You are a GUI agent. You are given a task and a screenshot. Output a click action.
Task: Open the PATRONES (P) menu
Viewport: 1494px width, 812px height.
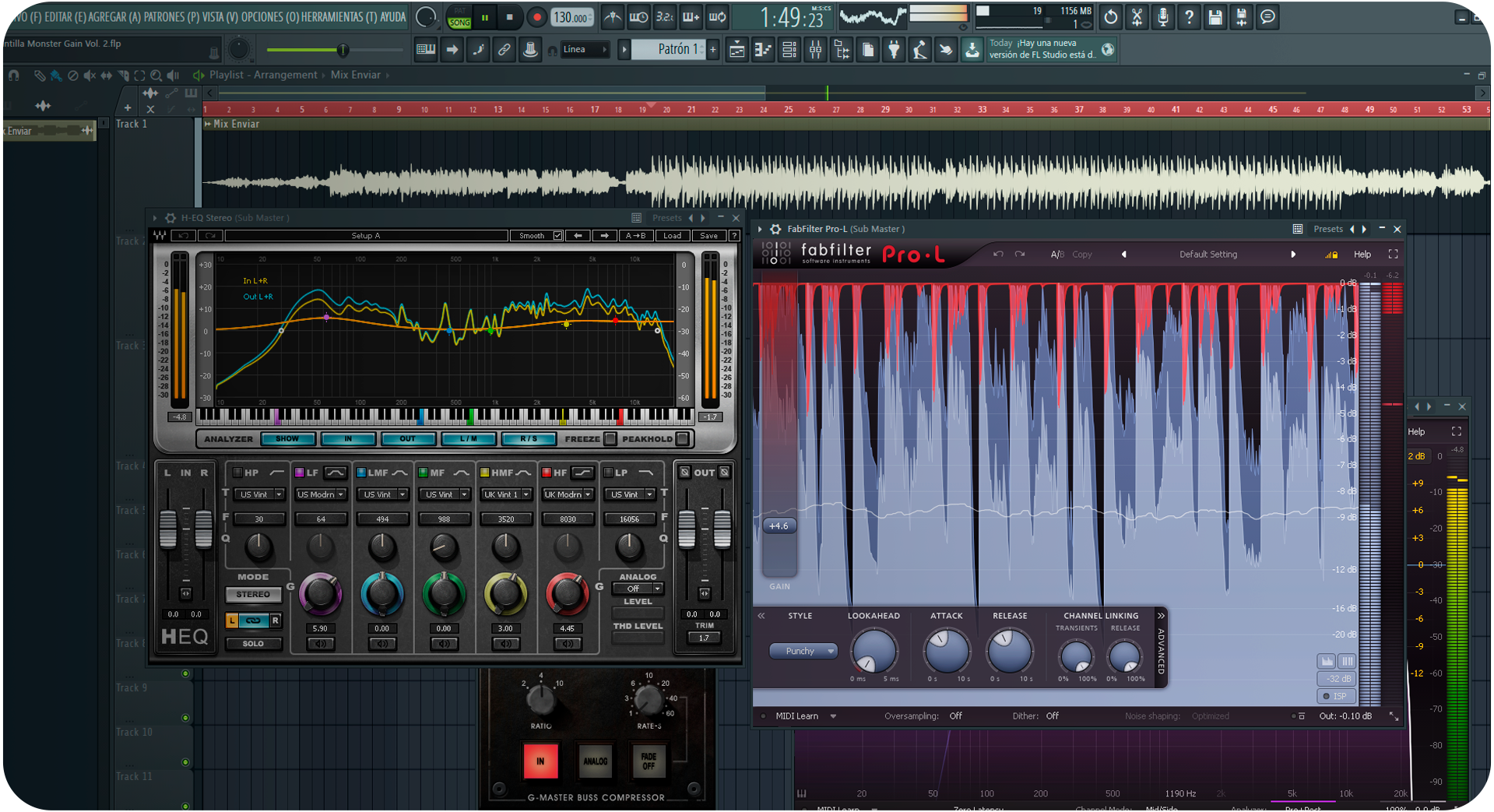[171, 17]
